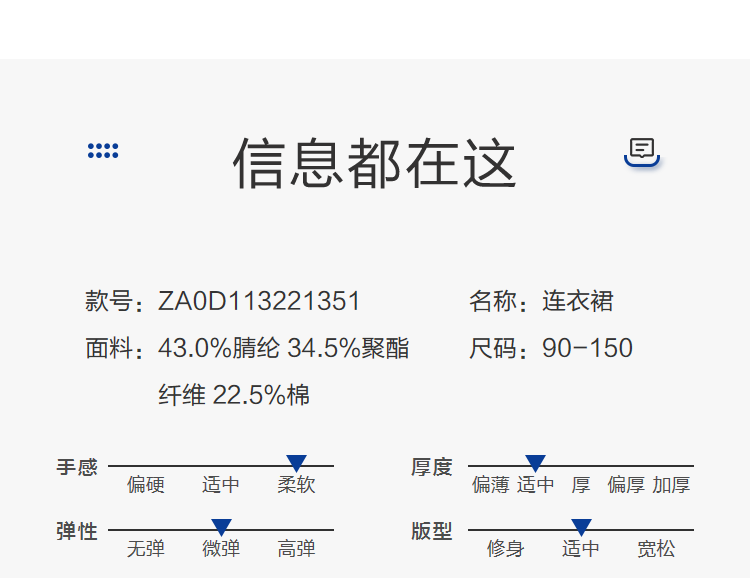Click the product name 连衣裙
The width and height of the screenshot is (750, 578).
pos(577,301)
